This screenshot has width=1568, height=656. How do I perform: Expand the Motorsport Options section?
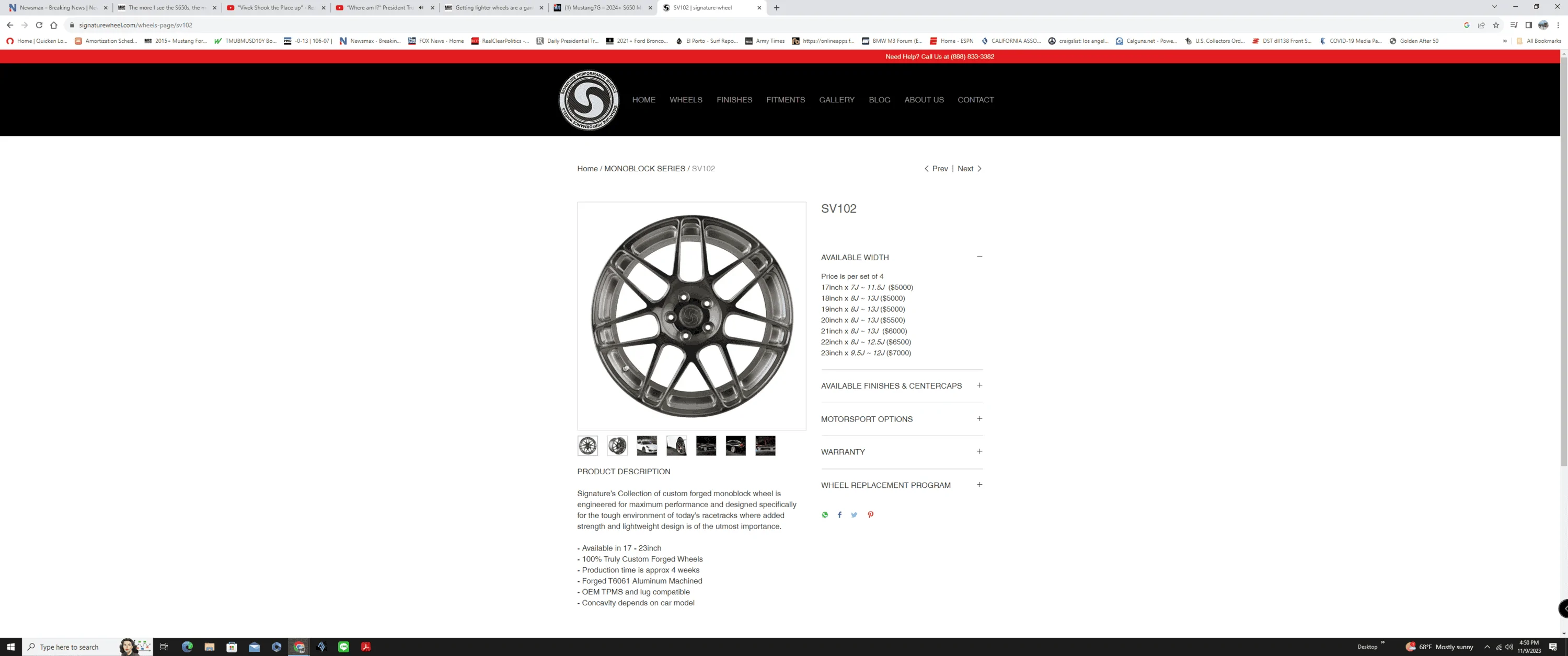tap(979, 419)
